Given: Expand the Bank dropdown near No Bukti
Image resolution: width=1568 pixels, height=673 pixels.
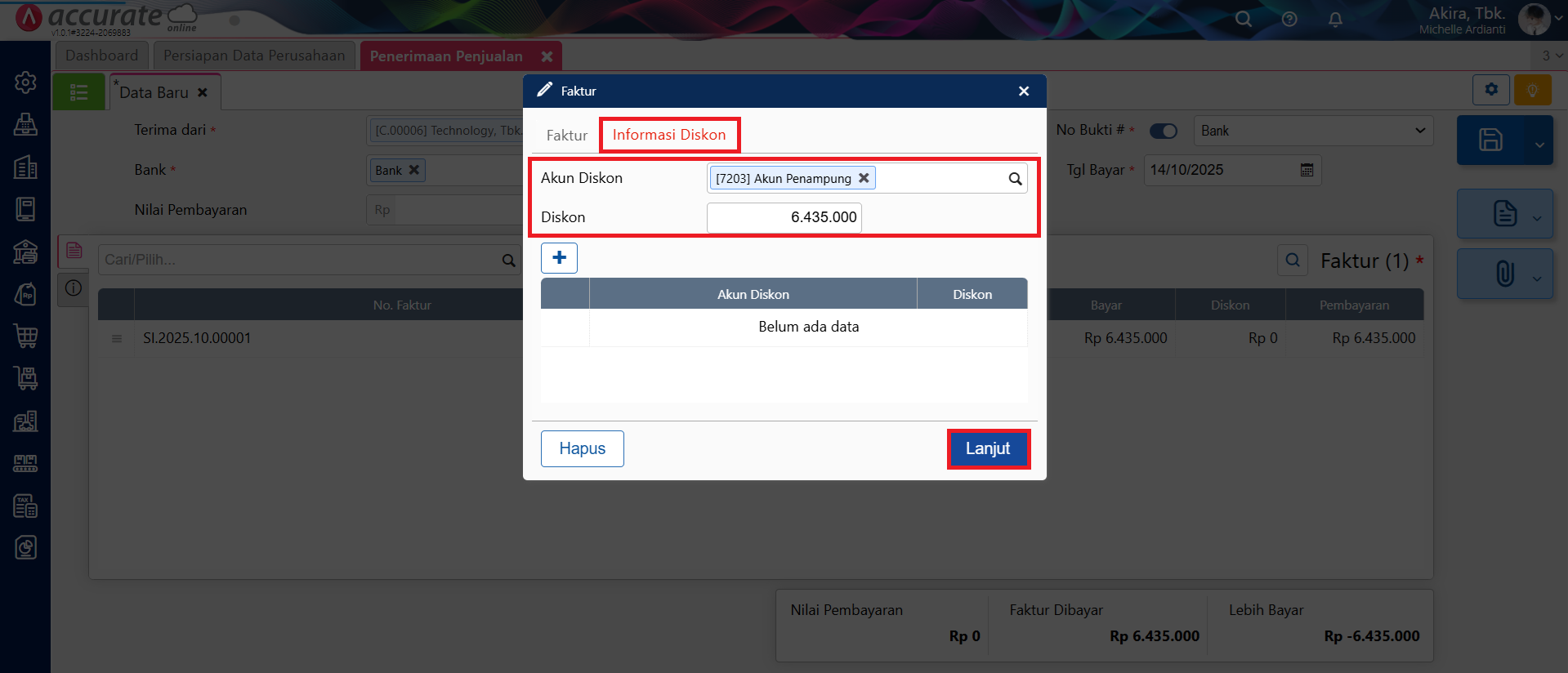Looking at the screenshot, I should click(1419, 131).
